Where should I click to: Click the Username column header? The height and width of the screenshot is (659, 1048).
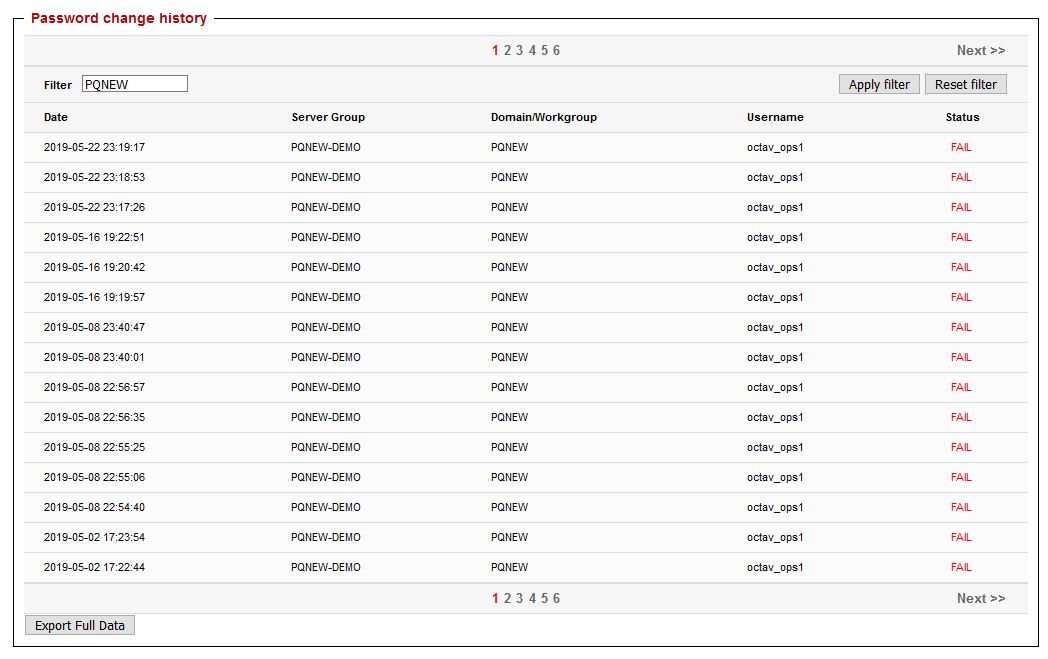click(x=775, y=118)
